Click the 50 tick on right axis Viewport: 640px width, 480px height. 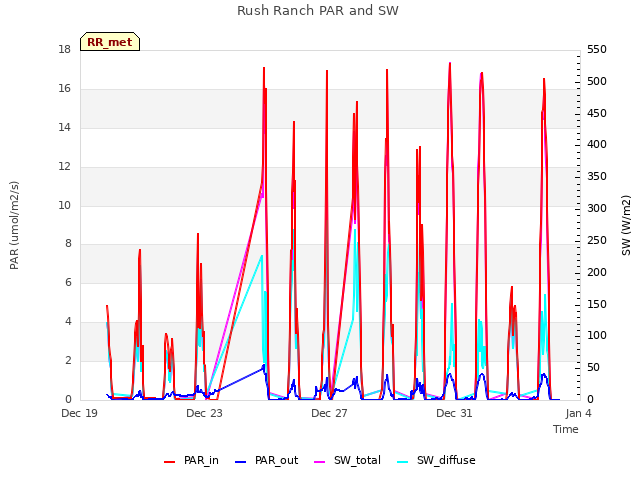pos(593,368)
